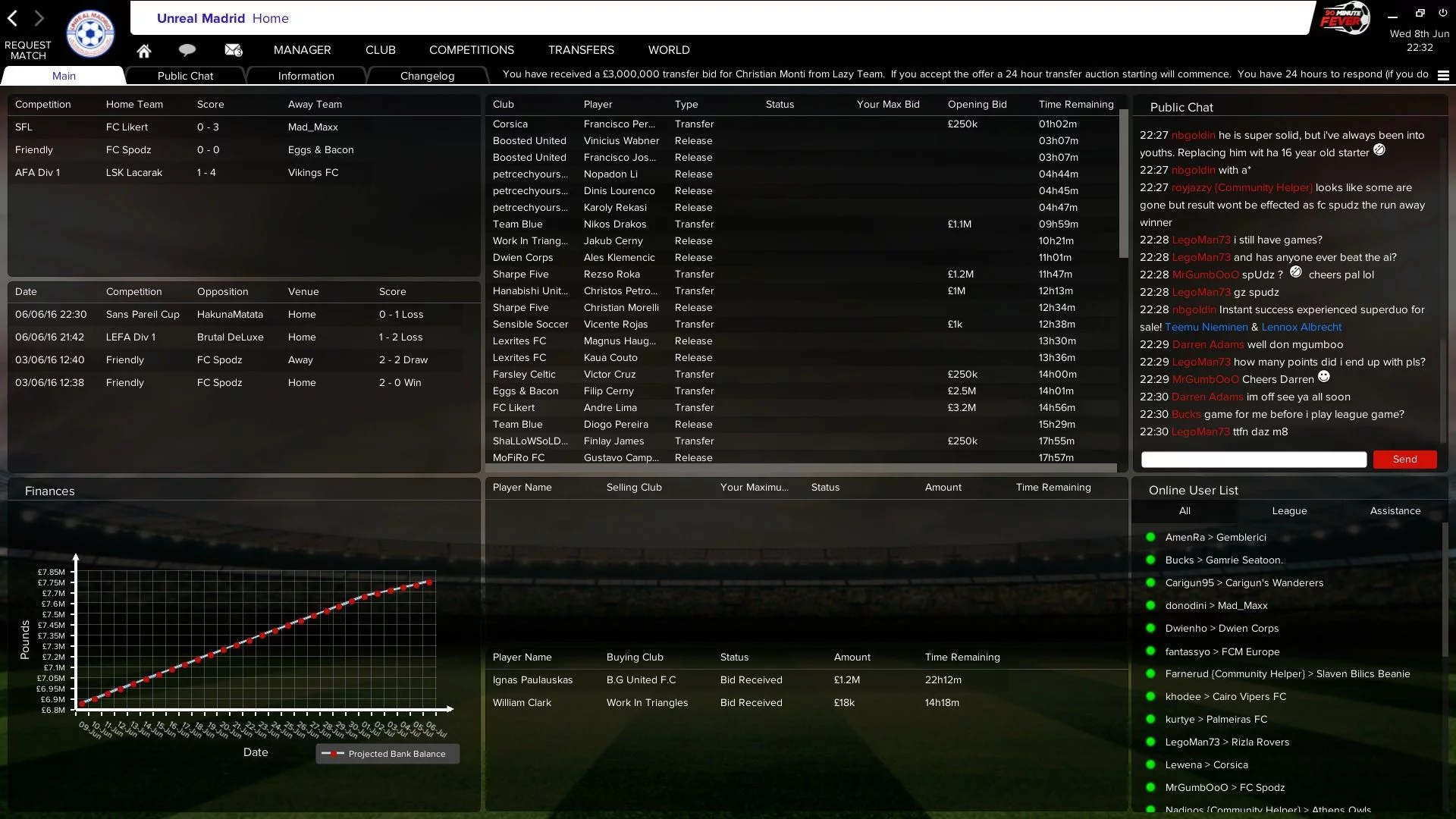Open the news ticker hamburger menu
This screenshot has width=1456, height=819.
coord(1443,75)
